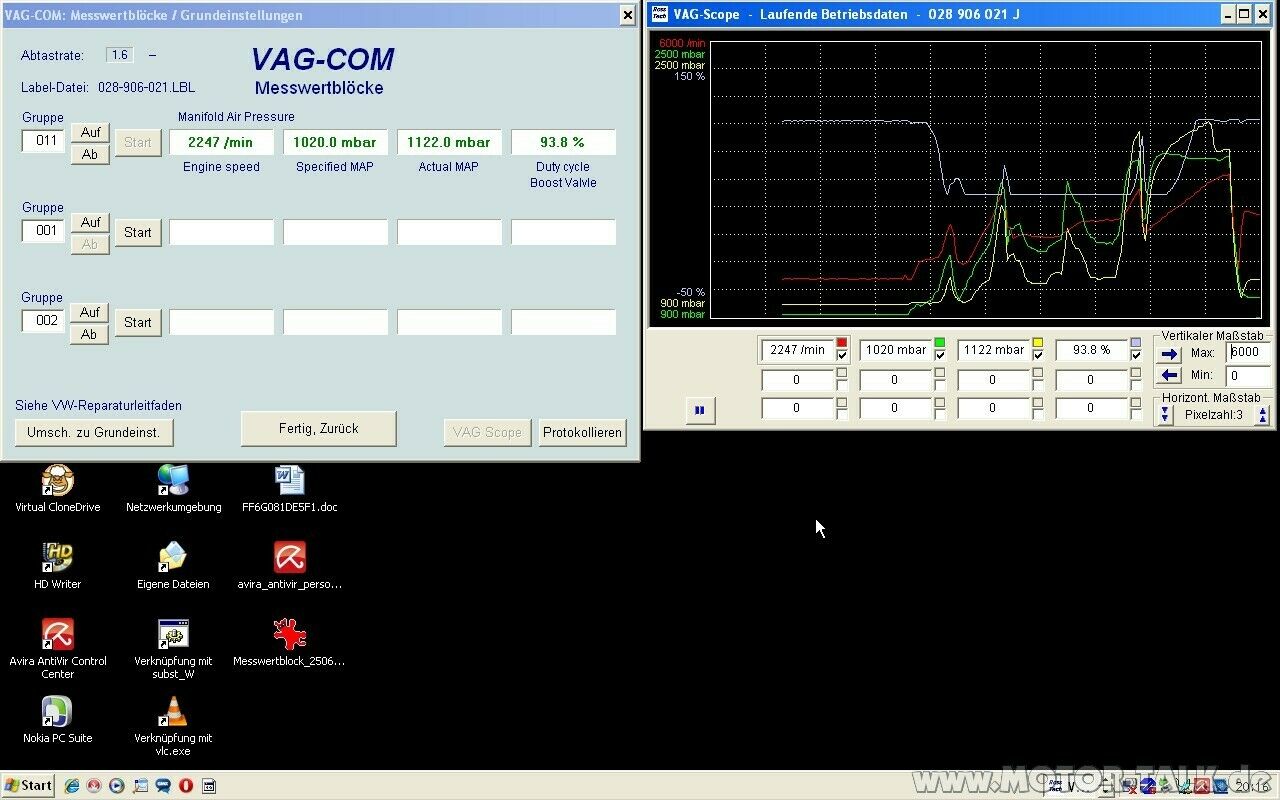Click the 93.8 % Duty cycle value in VAG-COM

point(563,142)
